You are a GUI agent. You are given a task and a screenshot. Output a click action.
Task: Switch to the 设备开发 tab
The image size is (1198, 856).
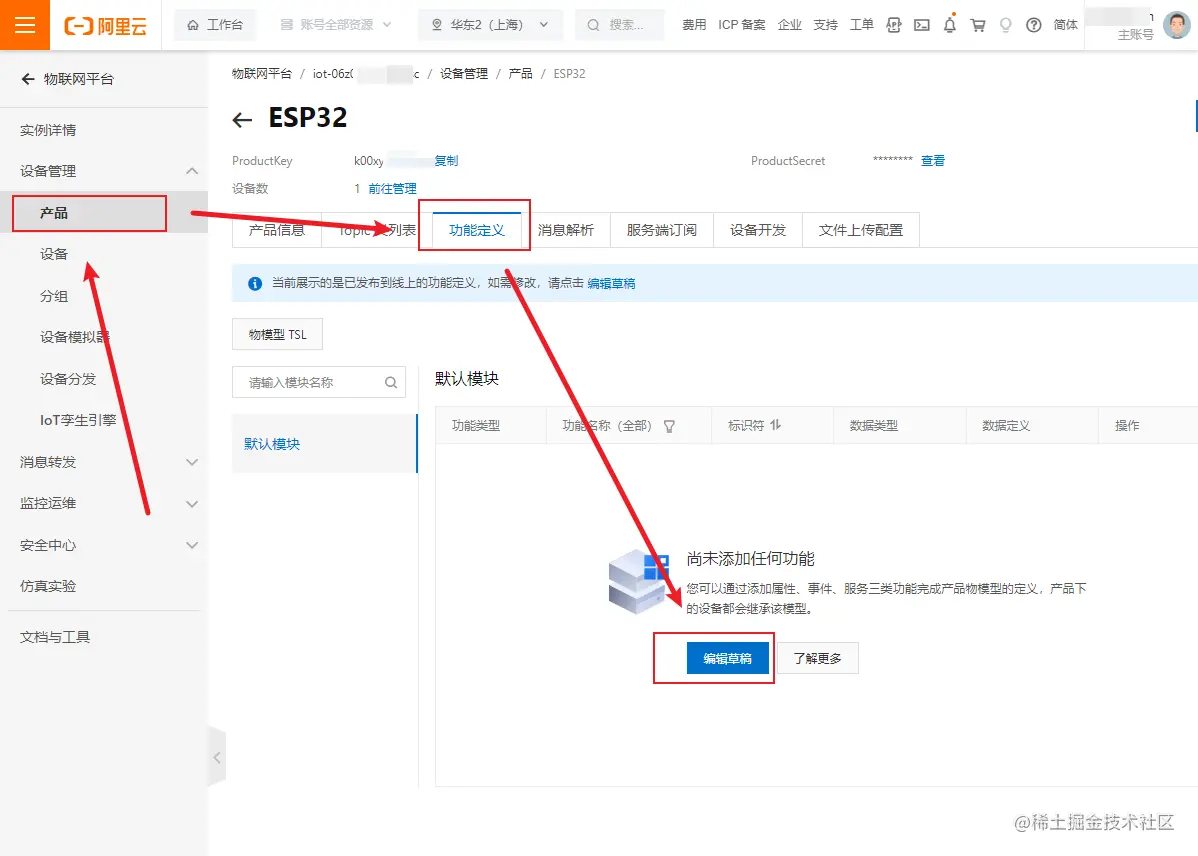tap(758, 229)
